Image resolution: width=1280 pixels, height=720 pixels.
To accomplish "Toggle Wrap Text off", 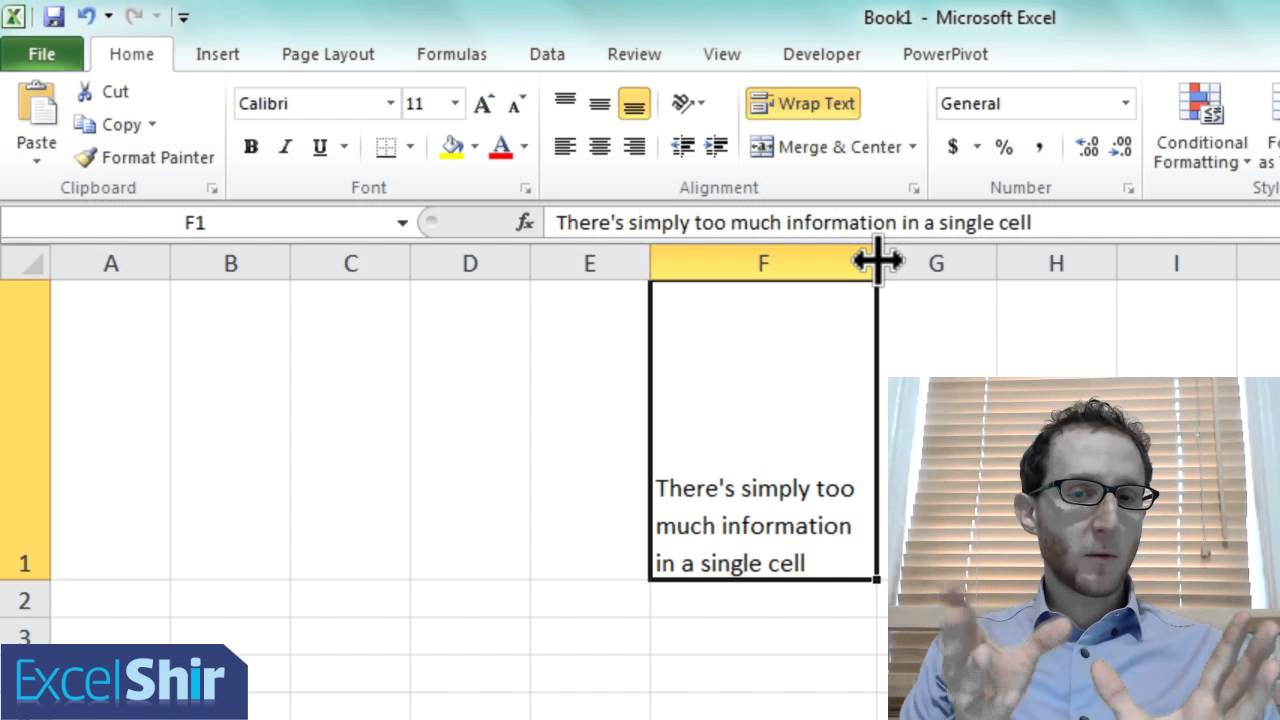I will point(803,103).
